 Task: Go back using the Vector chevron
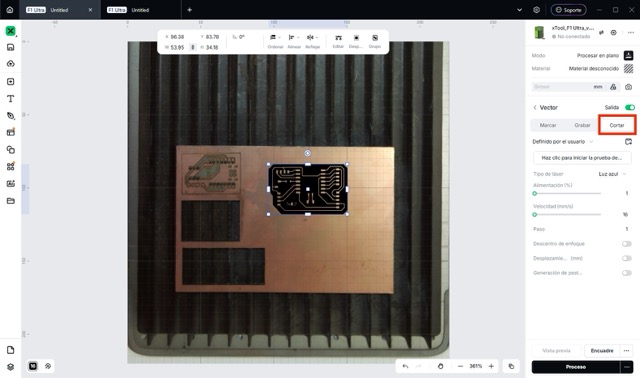(x=535, y=107)
